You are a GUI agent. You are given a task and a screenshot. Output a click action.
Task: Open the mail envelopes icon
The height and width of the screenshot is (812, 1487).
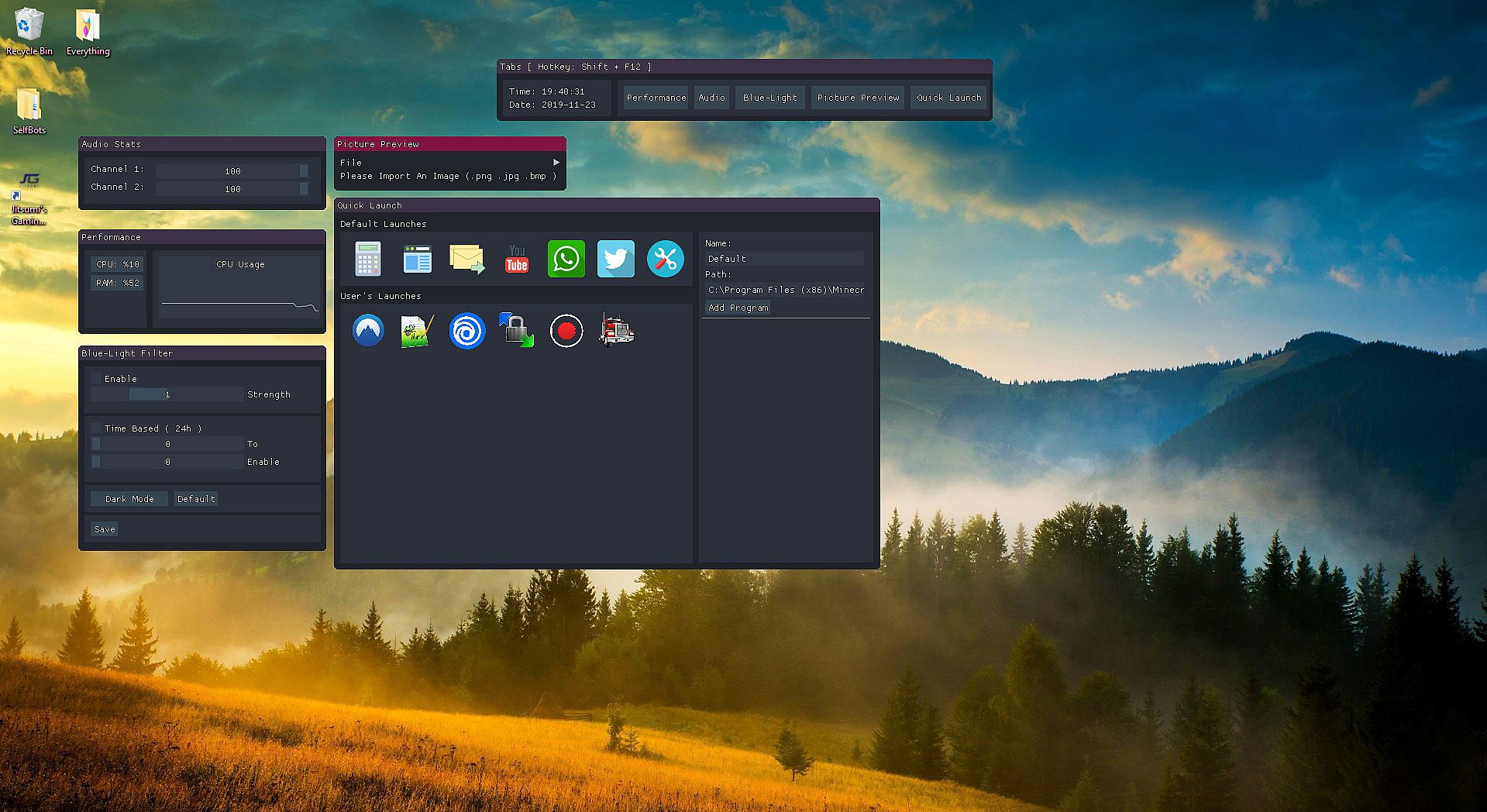pyautogui.click(x=467, y=259)
